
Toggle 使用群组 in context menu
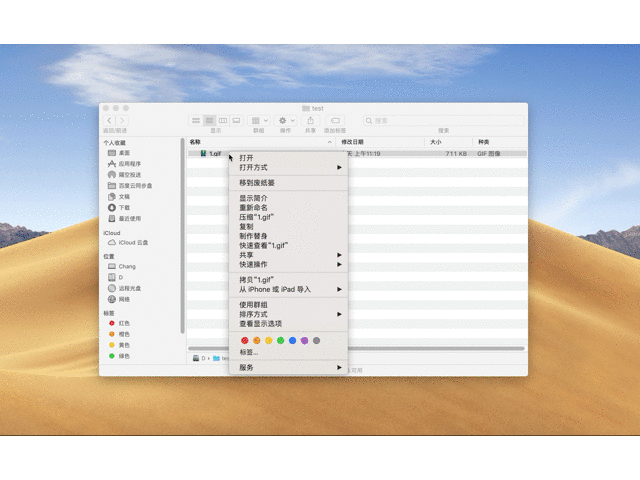(x=289, y=305)
